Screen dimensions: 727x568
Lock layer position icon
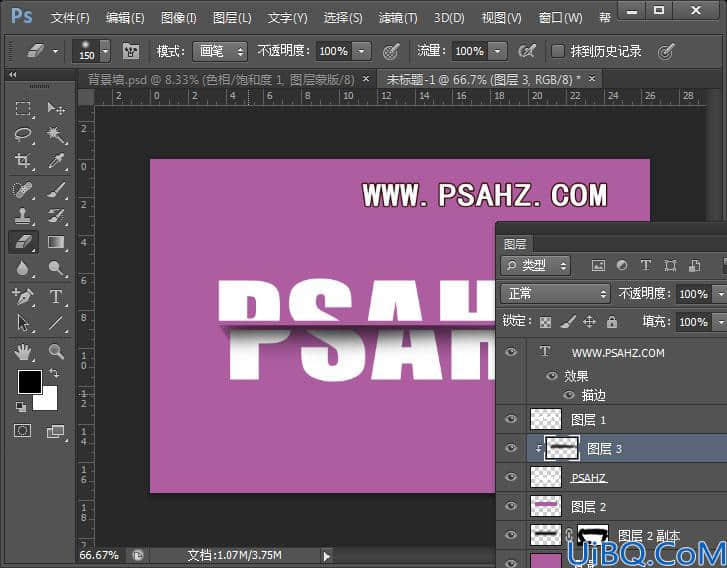coord(589,321)
